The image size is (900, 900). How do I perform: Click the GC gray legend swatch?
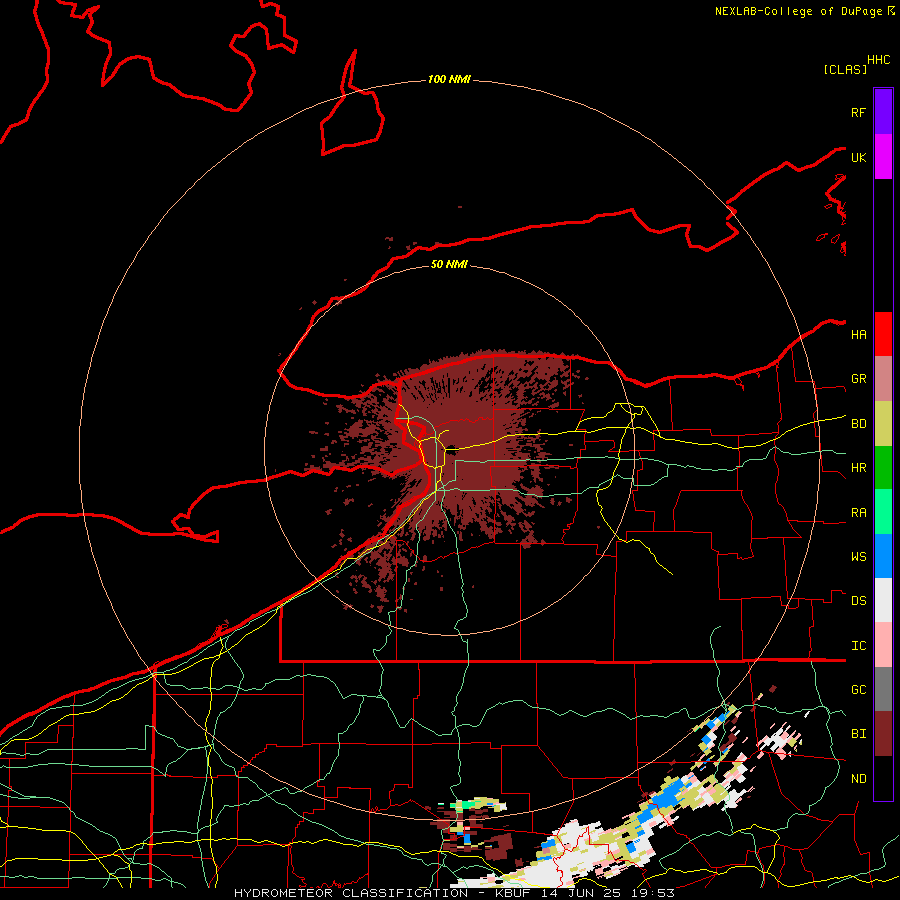(883, 689)
